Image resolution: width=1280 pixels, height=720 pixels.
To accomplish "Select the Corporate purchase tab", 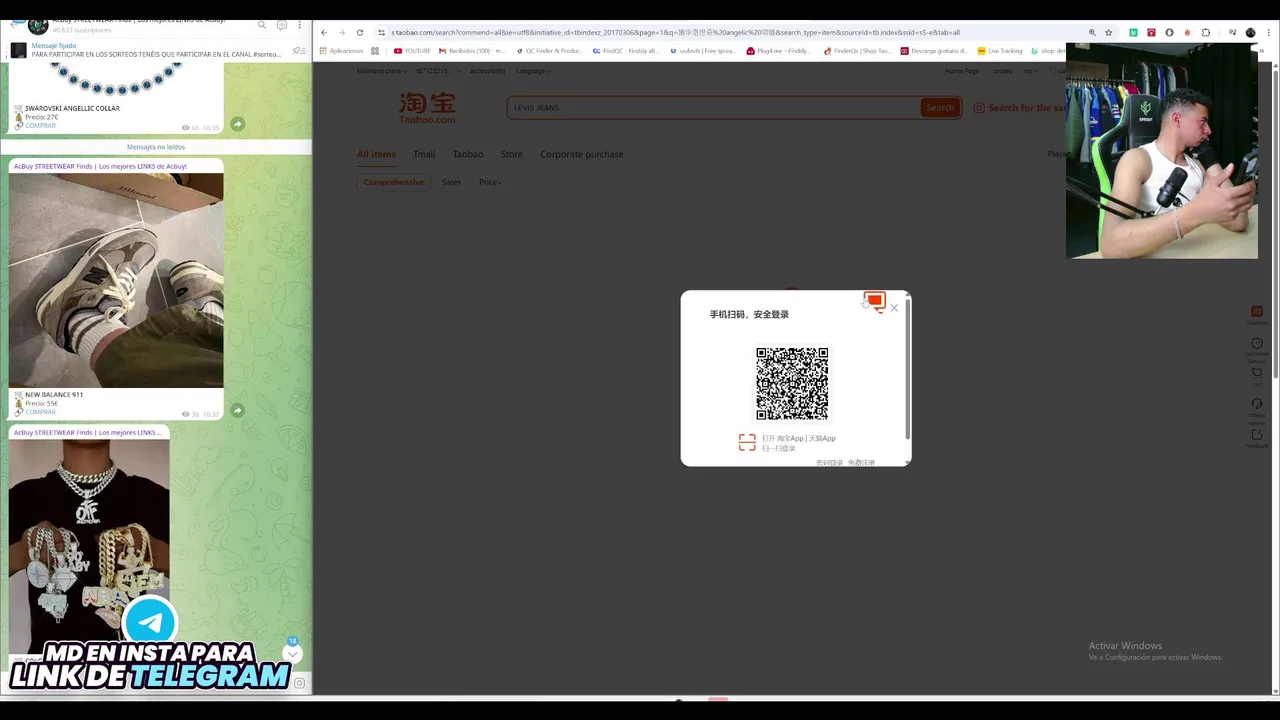I will point(582,154).
